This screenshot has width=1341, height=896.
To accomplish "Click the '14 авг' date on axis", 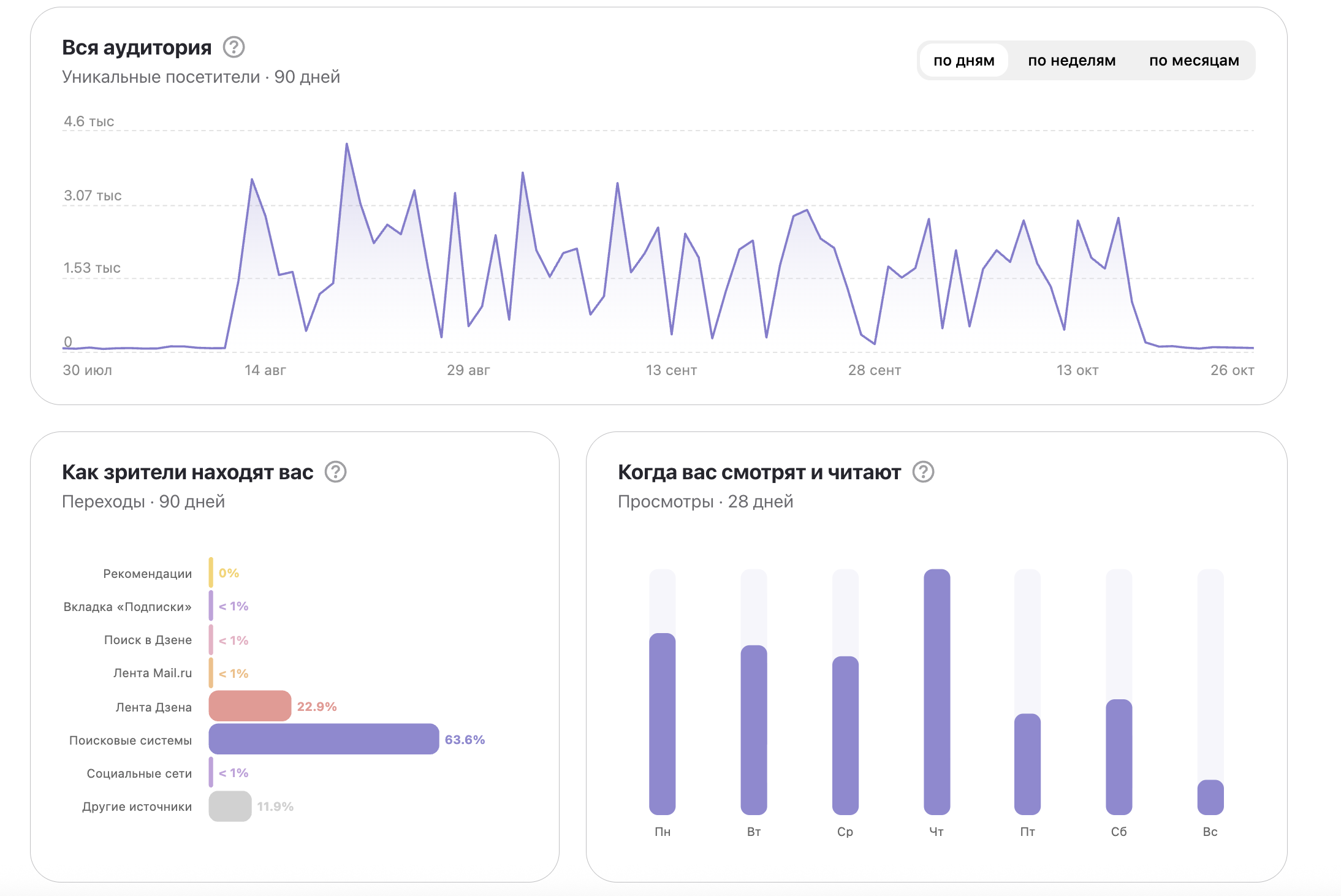I will pos(265,370).
